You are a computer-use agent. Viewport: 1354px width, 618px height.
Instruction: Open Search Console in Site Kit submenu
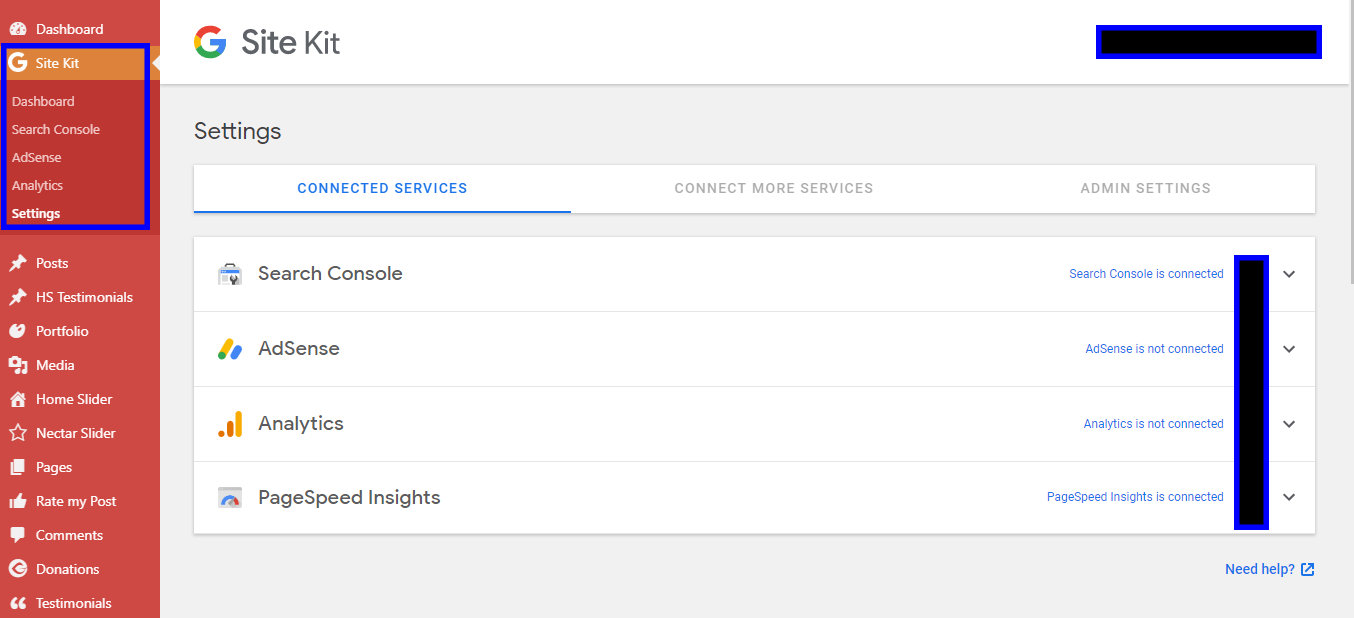coord(56,130)
